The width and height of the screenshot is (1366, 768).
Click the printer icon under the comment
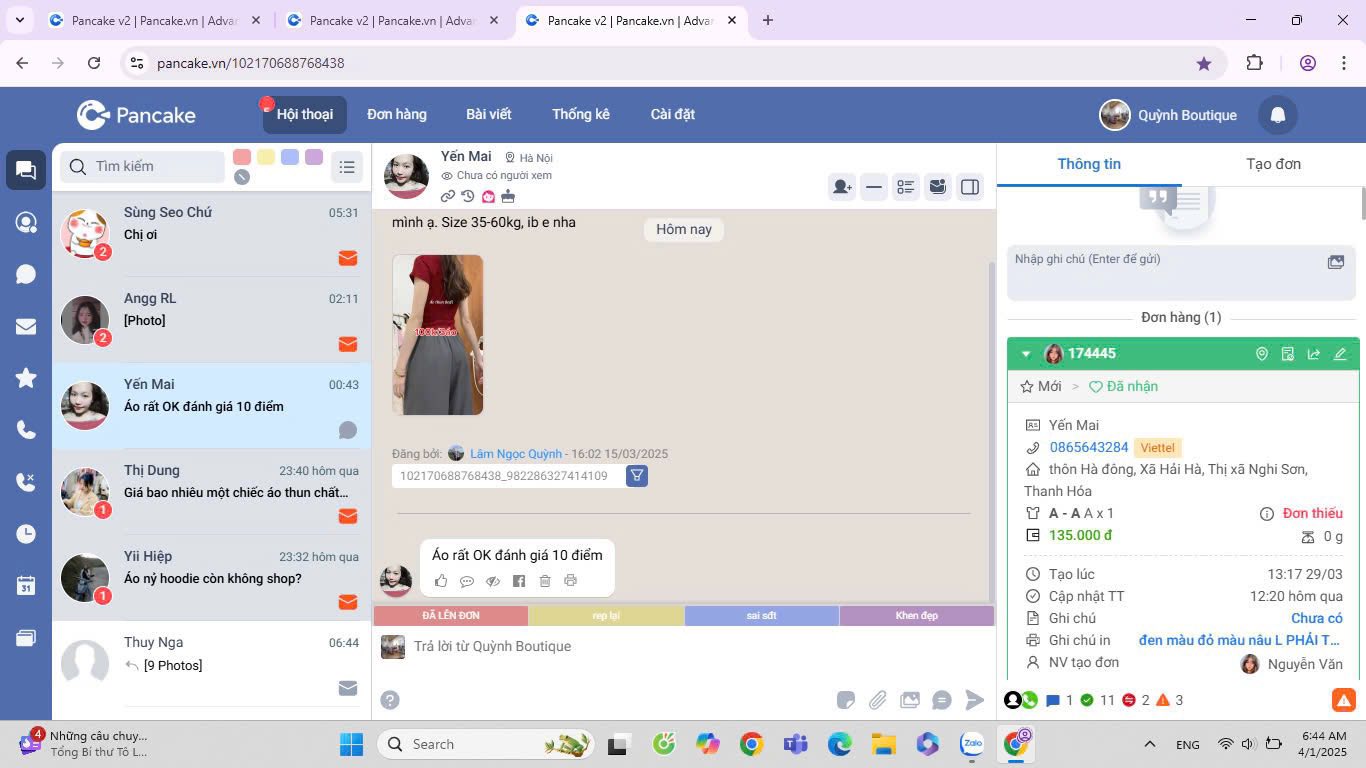571,581
